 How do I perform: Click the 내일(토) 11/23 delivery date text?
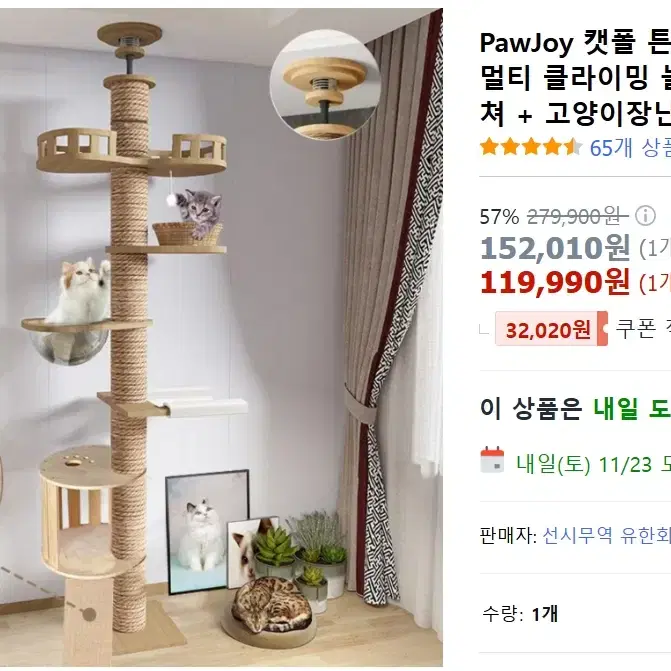tap(584, 464)
